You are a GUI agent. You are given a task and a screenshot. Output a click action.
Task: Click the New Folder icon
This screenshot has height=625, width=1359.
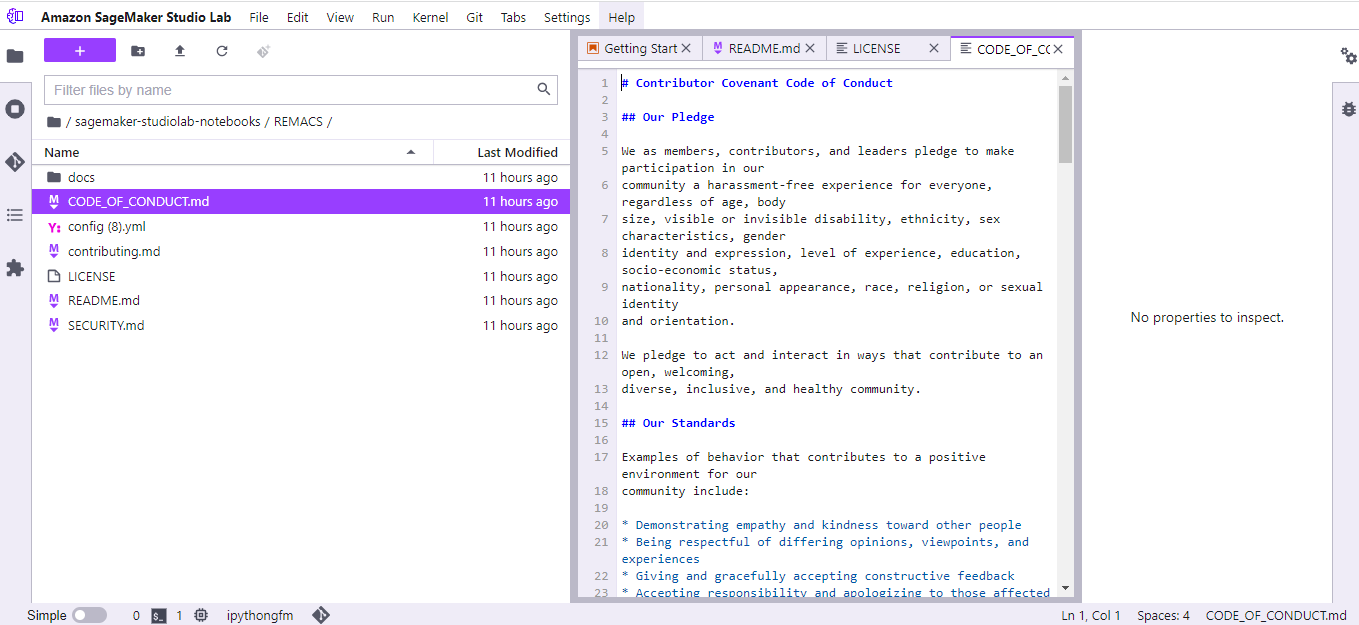click(x=138, y=51)
